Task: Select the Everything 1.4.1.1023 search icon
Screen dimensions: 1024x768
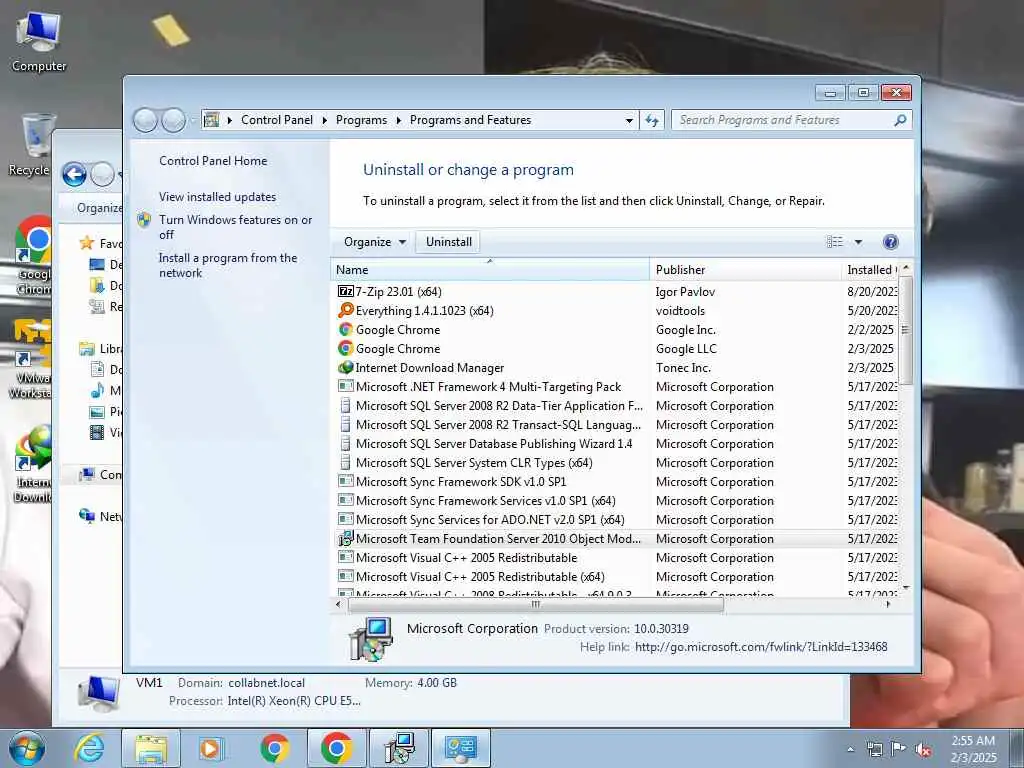Action: pyautogui.click(x=345, y=310)
